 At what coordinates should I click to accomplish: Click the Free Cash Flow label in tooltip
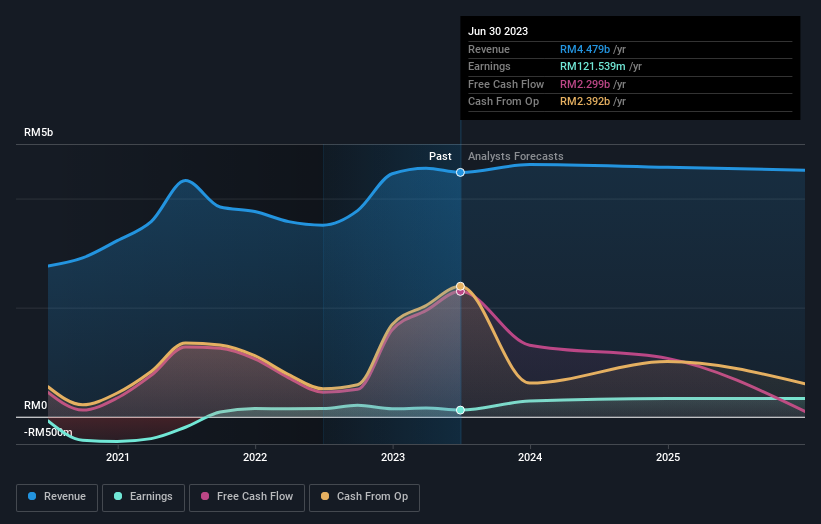coord(506,84)
